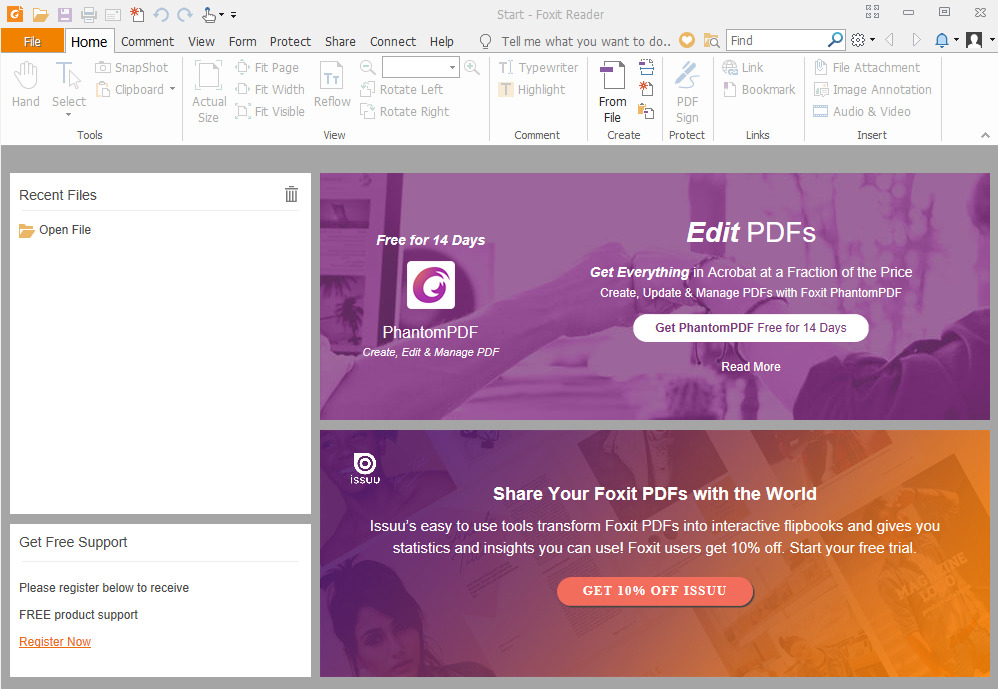The width and height of the screenshot is (998, 689).
Task: Switch to the Comment tab
Action: 147,41
